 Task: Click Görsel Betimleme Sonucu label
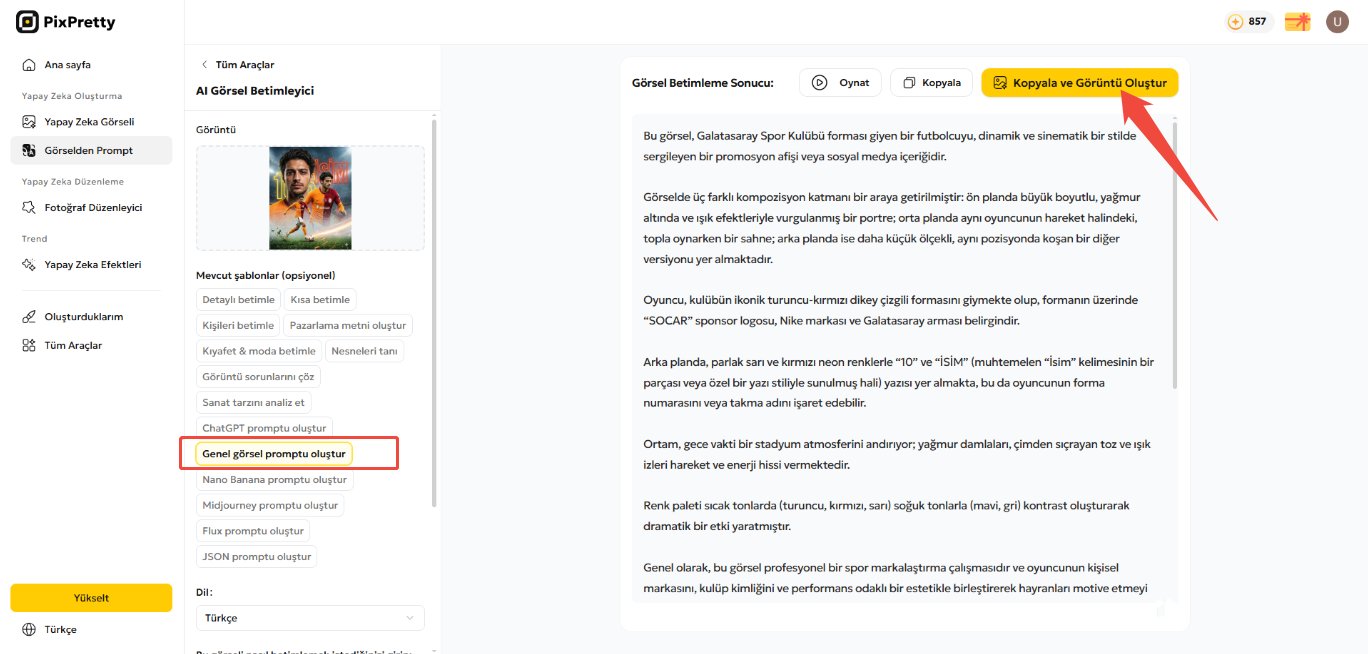coord(703,83)
